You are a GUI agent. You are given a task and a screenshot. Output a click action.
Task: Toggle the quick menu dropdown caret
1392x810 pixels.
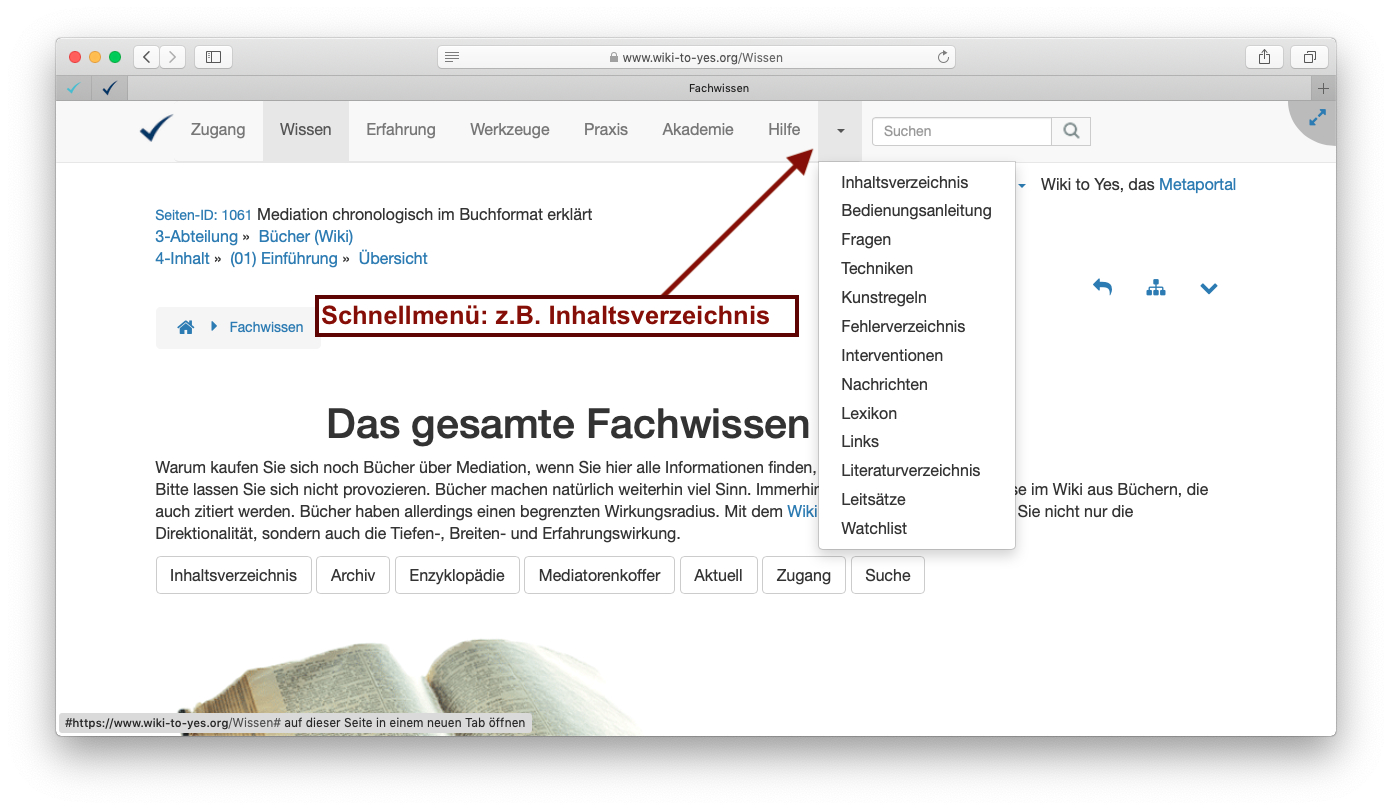tap(840, 131)
